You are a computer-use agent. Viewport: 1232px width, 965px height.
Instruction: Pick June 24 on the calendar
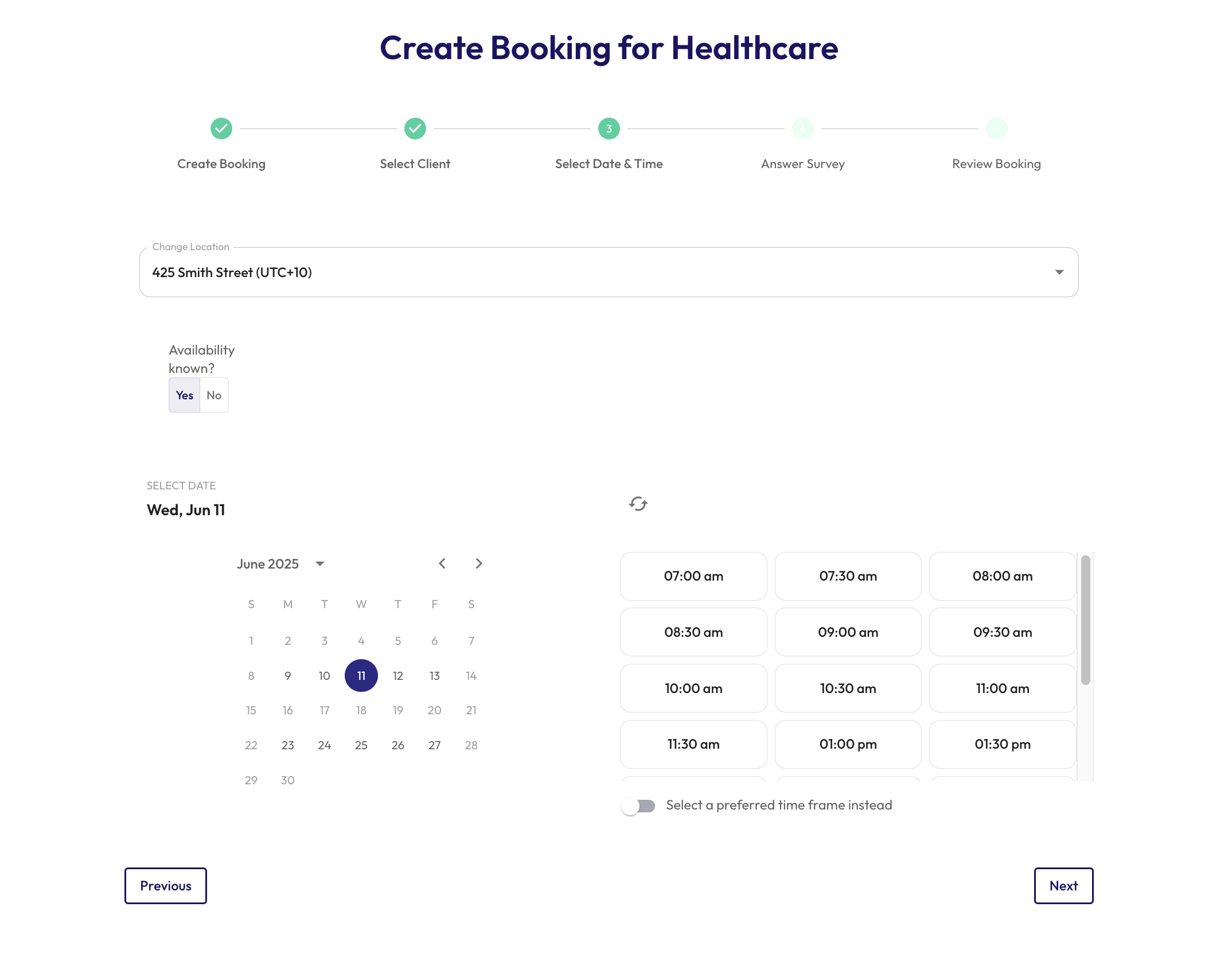tap(324, 745)
